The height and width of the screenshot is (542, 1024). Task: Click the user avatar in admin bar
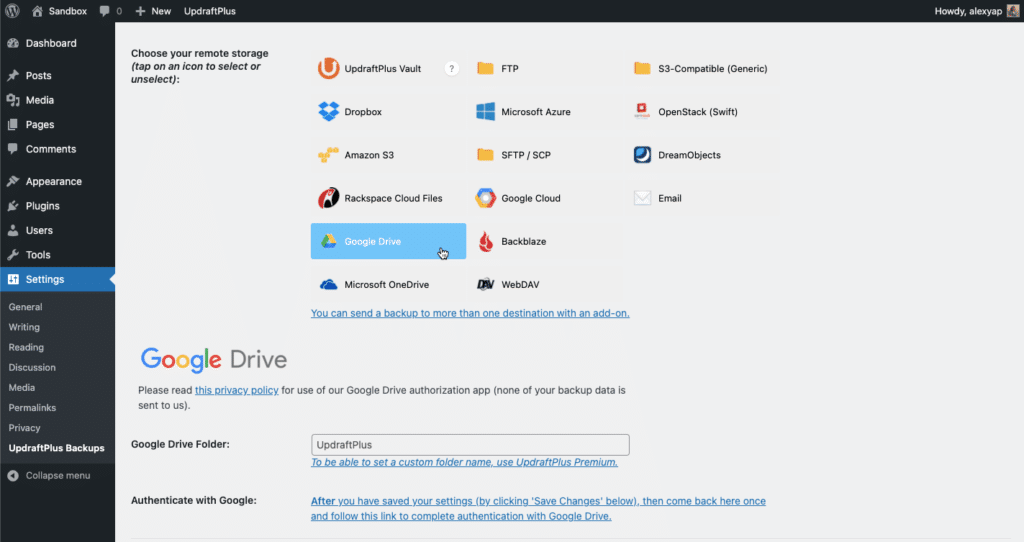[x=1013, y=11]
